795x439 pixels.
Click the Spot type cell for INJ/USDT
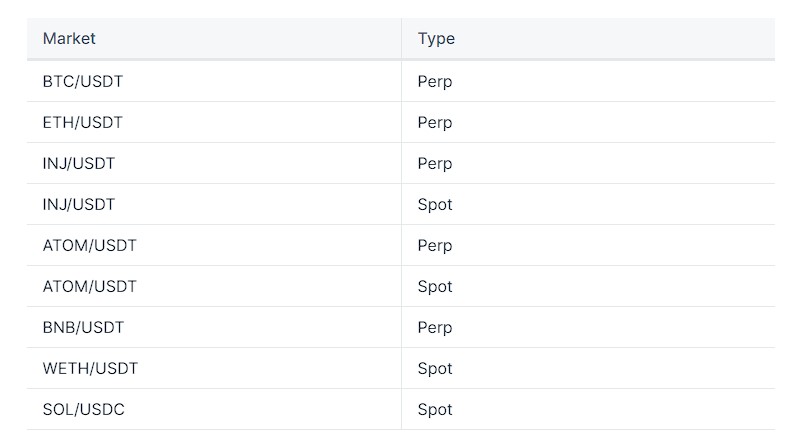coord(435,205)
